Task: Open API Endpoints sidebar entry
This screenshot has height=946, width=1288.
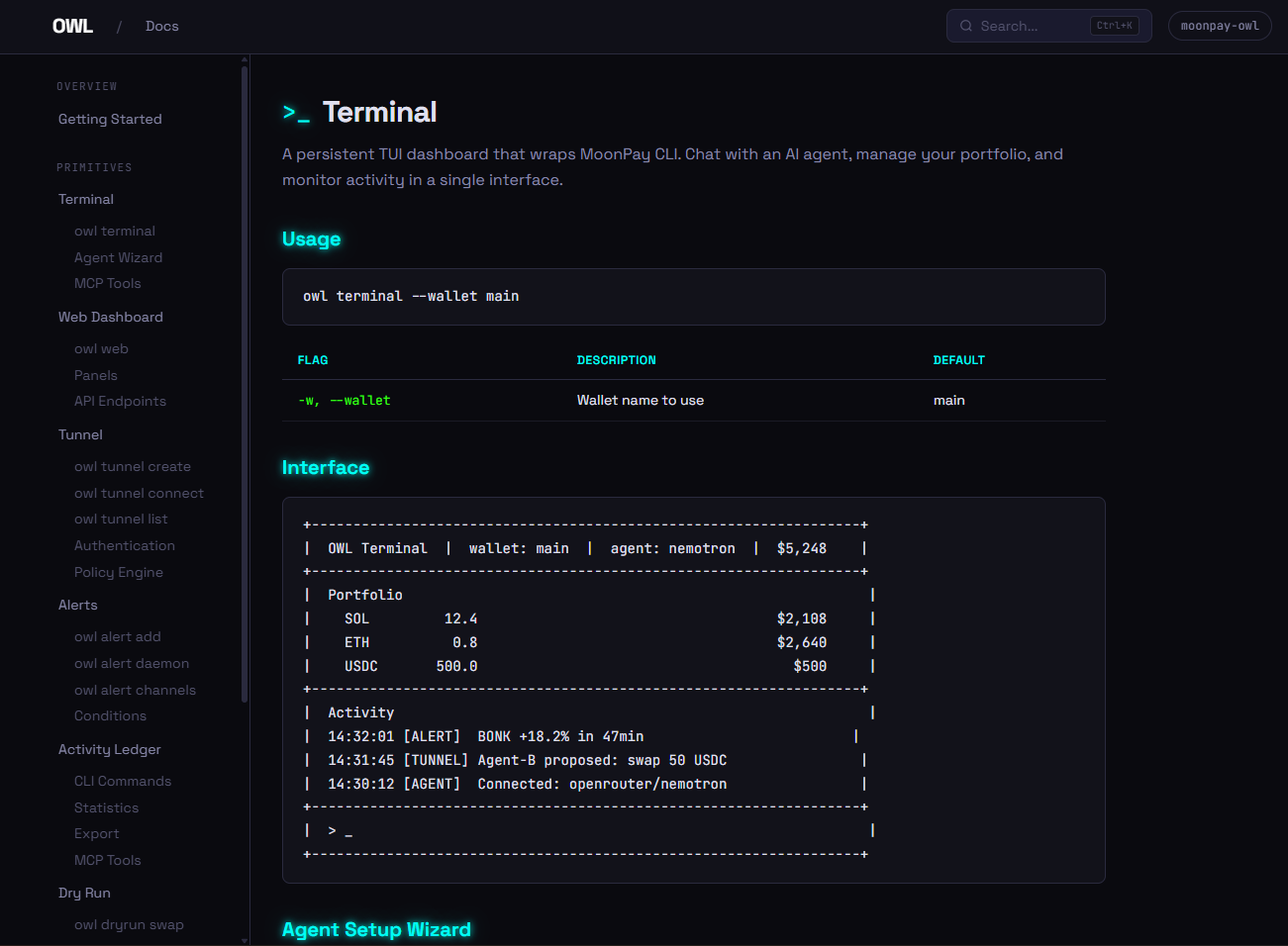Action: point(120,401)
